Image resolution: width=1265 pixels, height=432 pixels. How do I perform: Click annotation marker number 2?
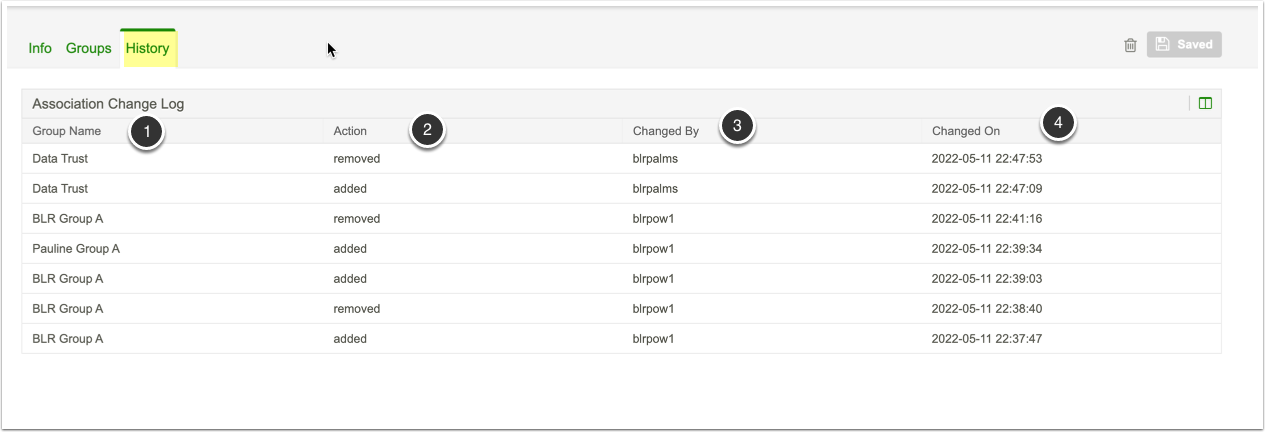pyautogui.click(x=427, y=130)
